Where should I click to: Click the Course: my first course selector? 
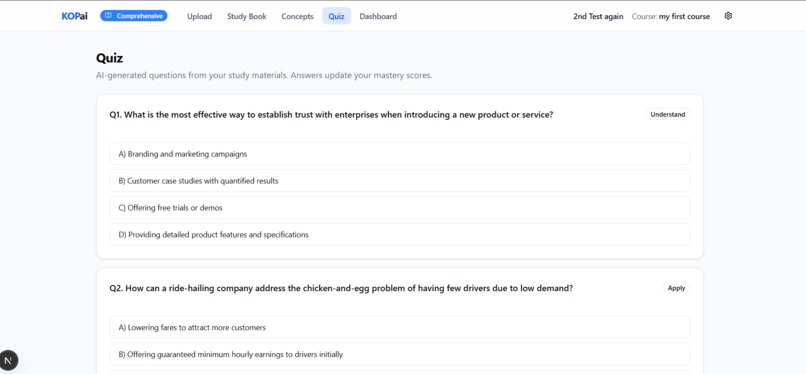coord(671,16)
